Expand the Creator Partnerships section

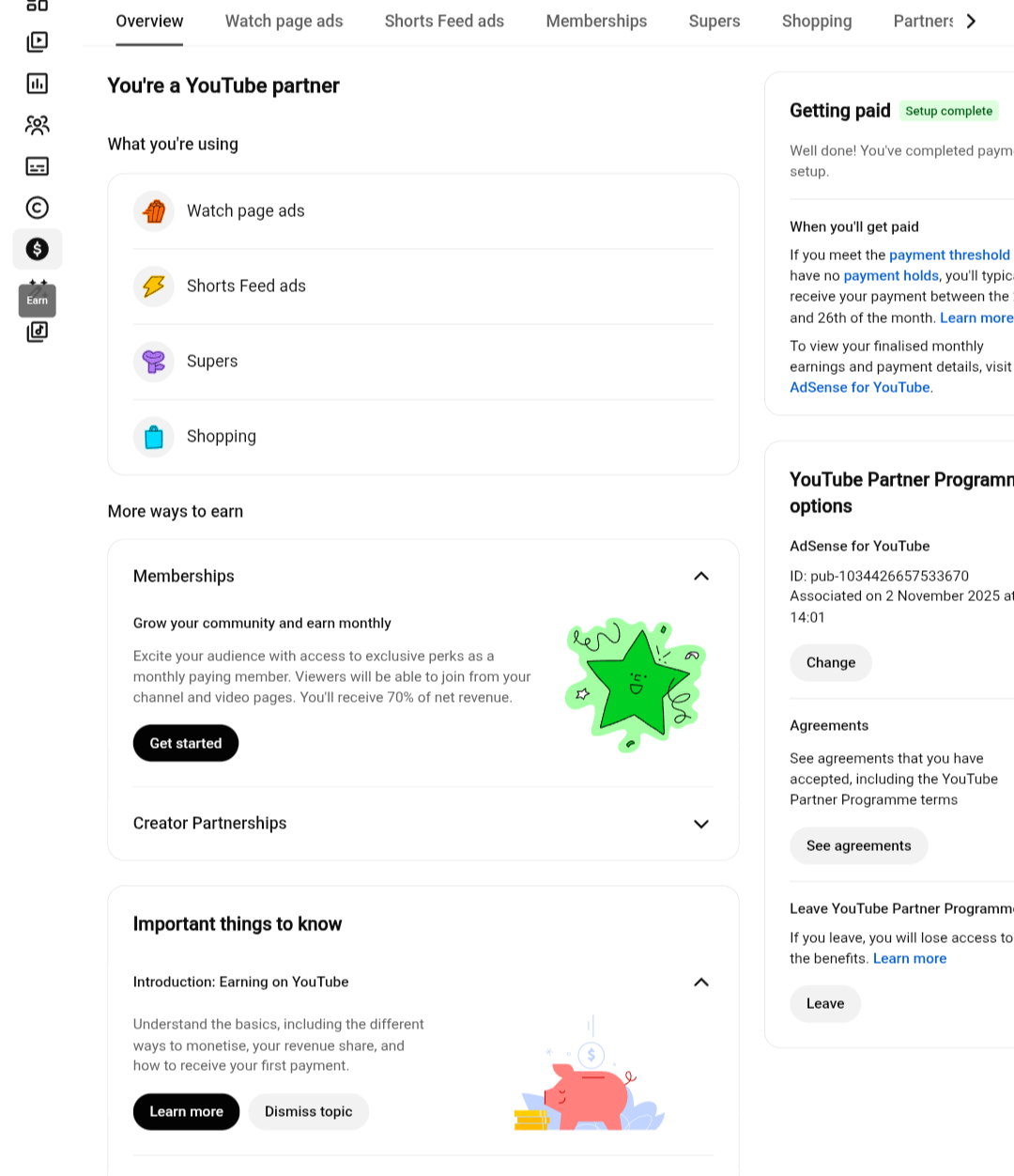[x=701, y=824]
